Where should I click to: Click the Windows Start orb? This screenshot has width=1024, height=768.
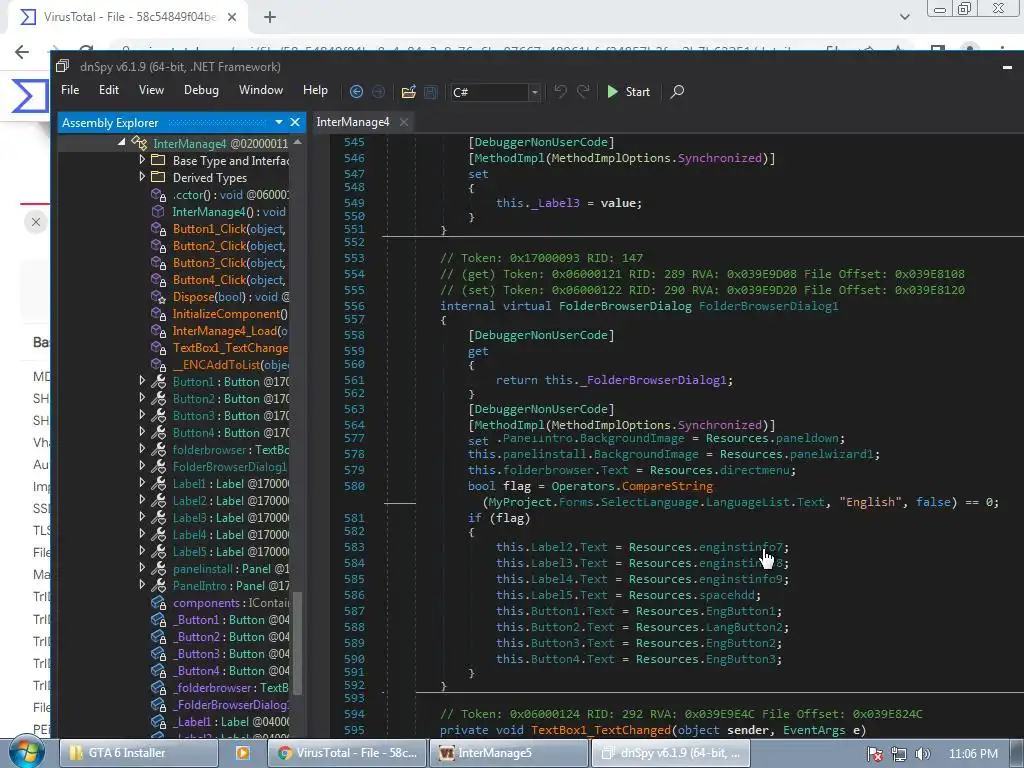click(27, 752)
